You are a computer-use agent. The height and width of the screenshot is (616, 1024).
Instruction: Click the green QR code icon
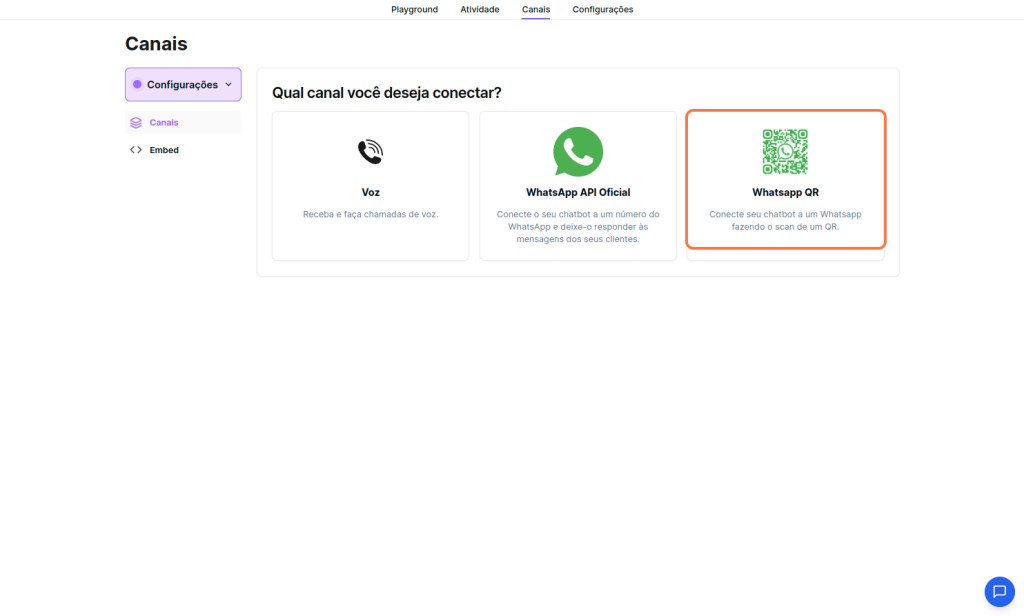click(x=785, y=151)
